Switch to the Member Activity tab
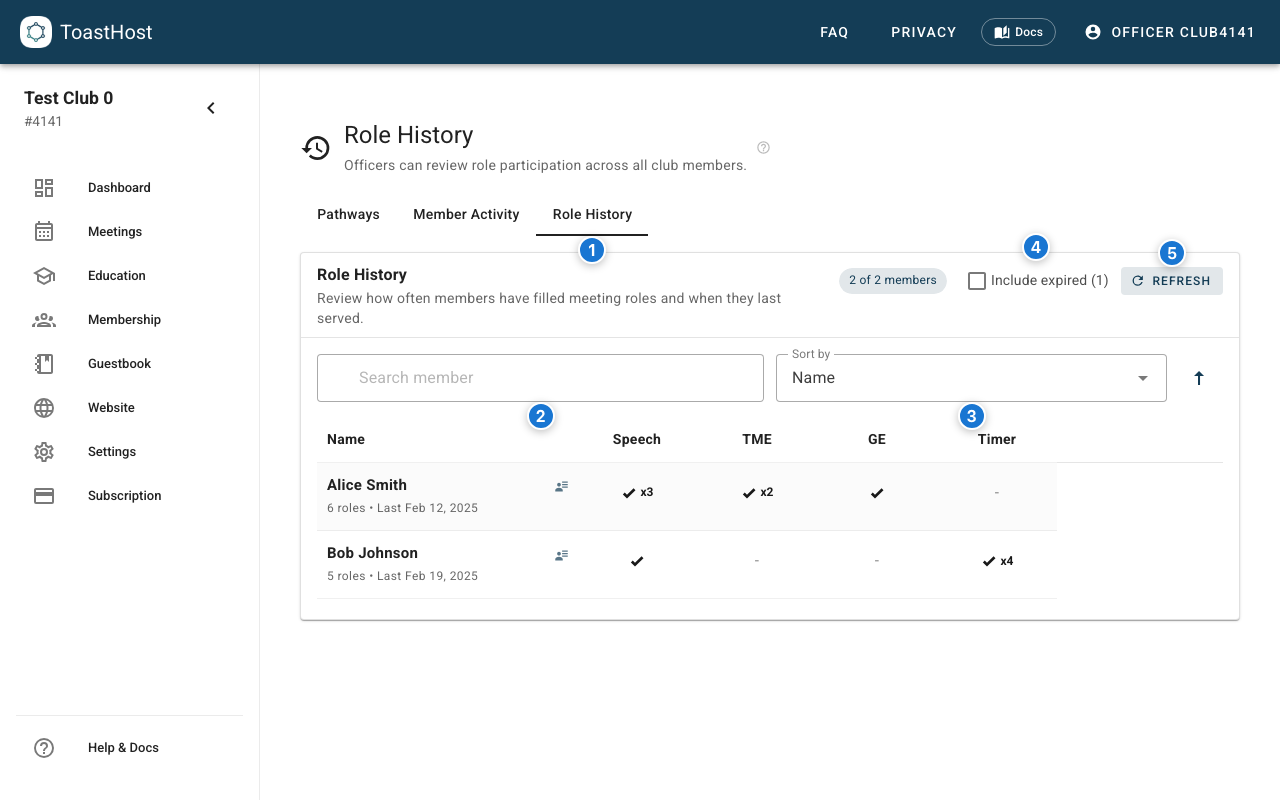The image size is (1280, 800). 466,214
